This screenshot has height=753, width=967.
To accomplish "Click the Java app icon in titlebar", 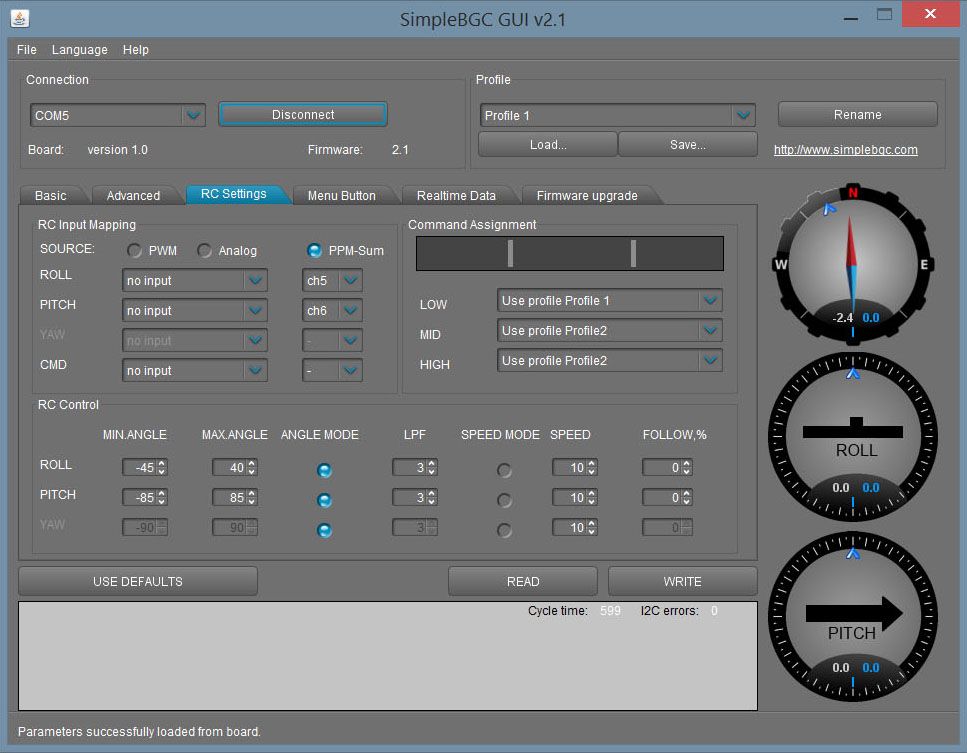I will click(x=22, y=17).
